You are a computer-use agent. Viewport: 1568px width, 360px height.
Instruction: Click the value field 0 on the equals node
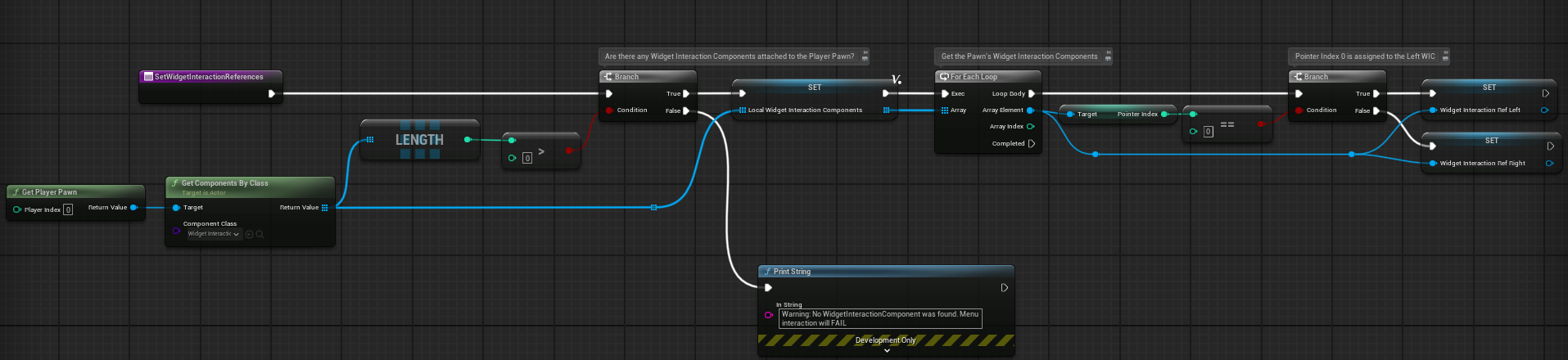[1209, 132]
